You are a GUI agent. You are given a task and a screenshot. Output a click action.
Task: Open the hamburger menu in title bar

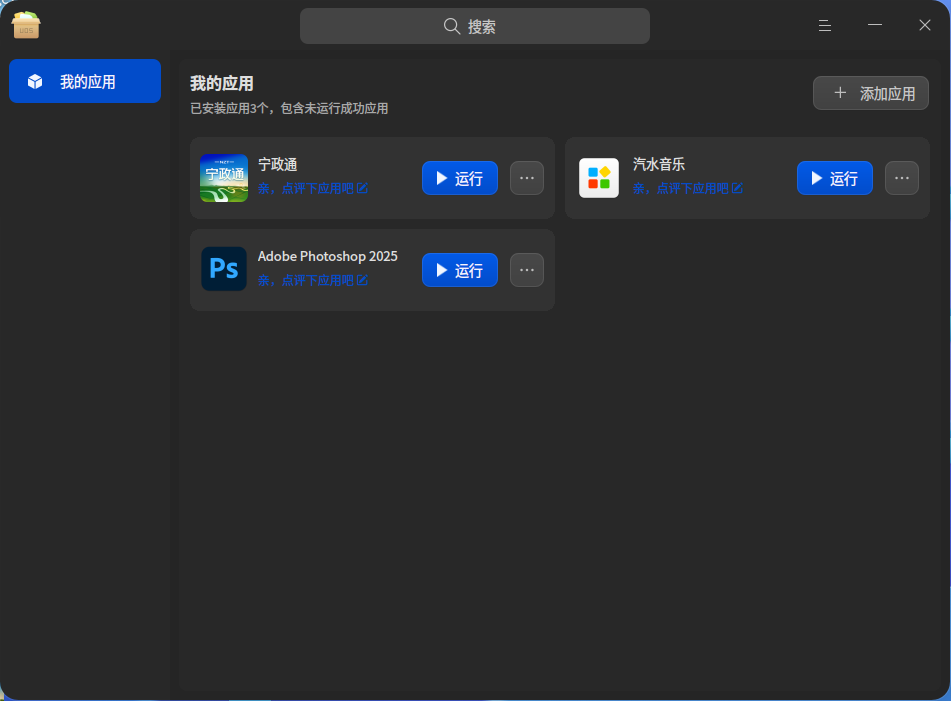824,25
